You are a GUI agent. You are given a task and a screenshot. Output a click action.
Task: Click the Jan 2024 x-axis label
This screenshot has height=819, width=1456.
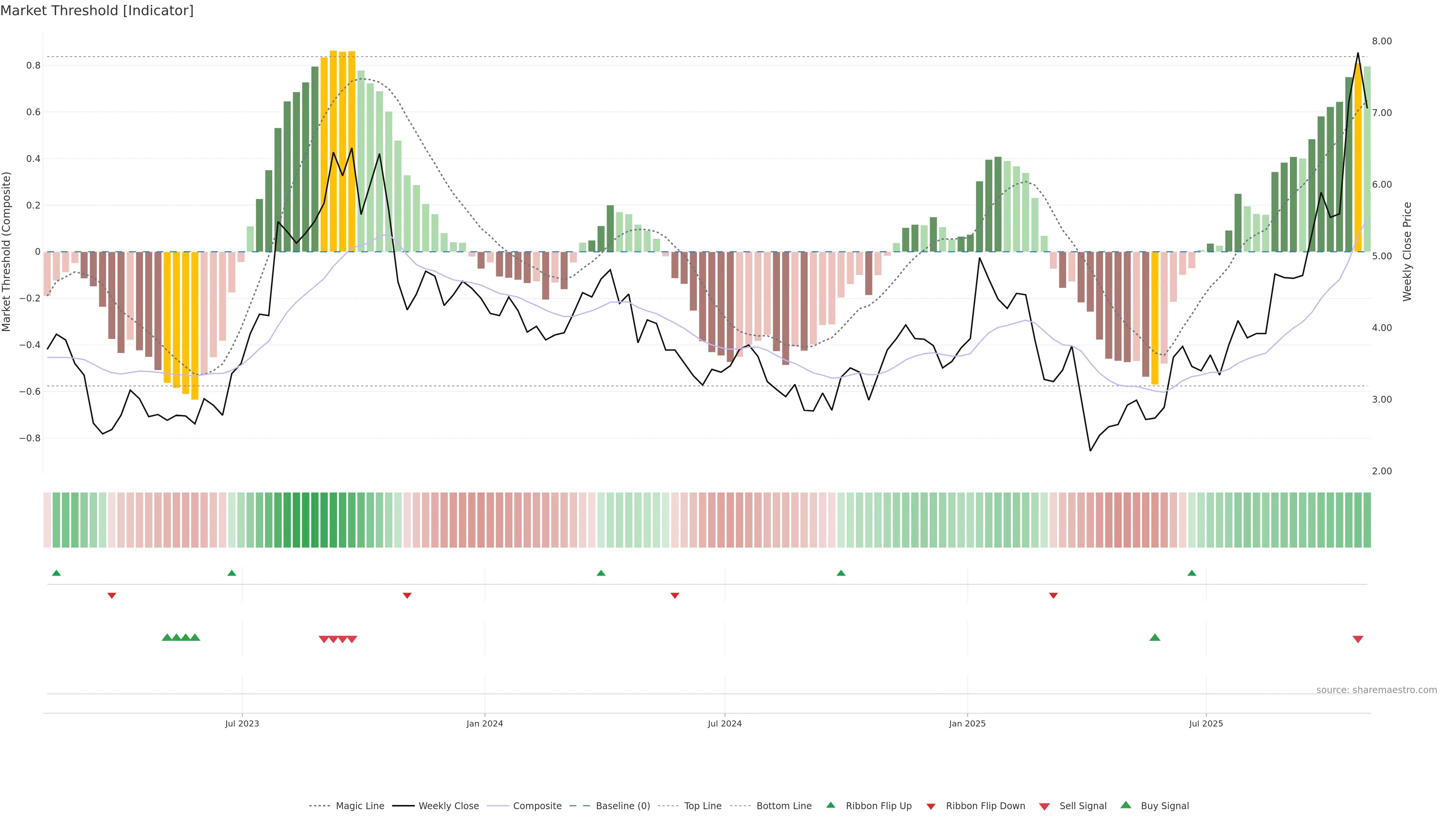(485, 723)
